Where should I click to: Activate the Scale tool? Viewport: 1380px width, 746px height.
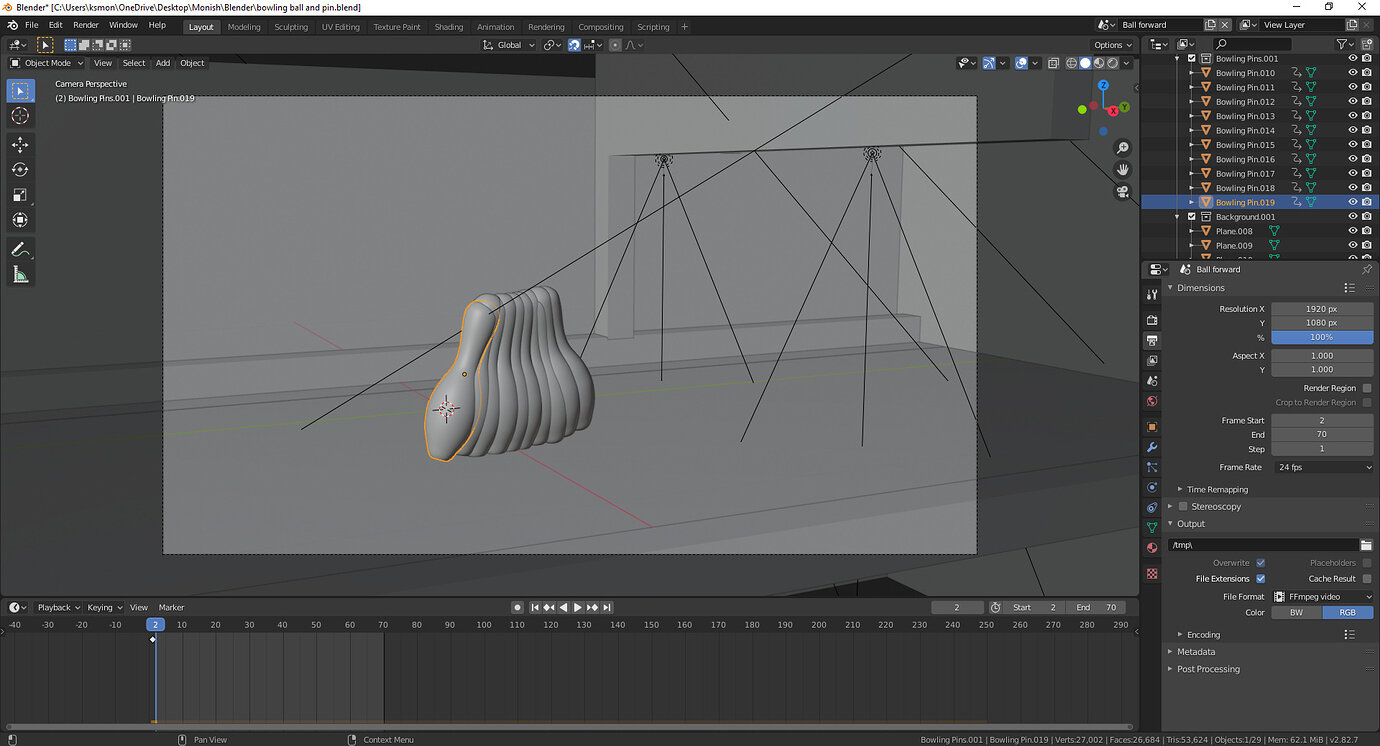point(20,195)
